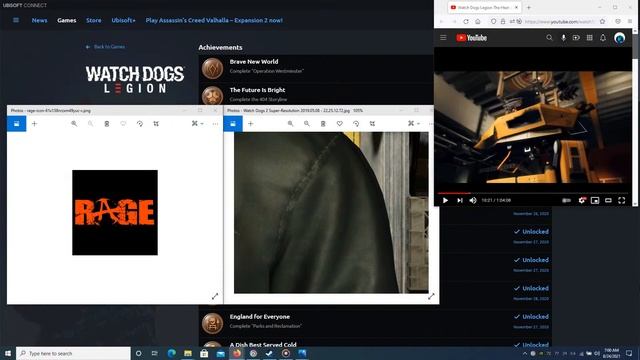Image resolution: width=640 pixels, height=360 pixels.
Task: Select the England for Everyone achievement
Action: [375, 322]
